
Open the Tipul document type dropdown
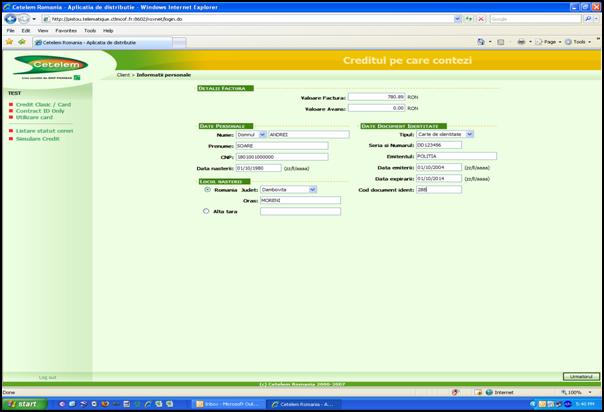pyautogui.click(x=445, y=134)
